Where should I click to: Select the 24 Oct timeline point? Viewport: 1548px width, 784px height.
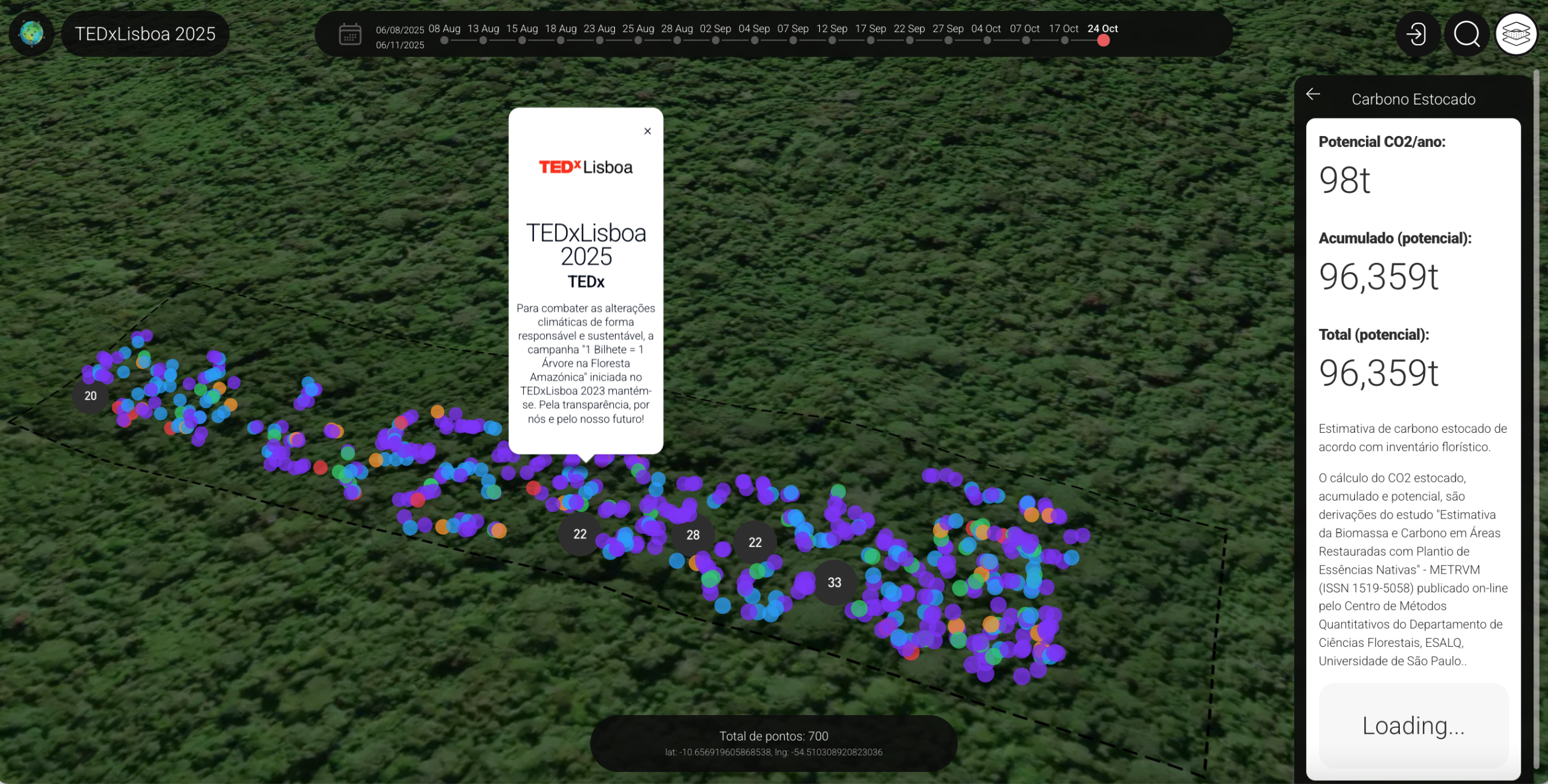click(1103, 40)
